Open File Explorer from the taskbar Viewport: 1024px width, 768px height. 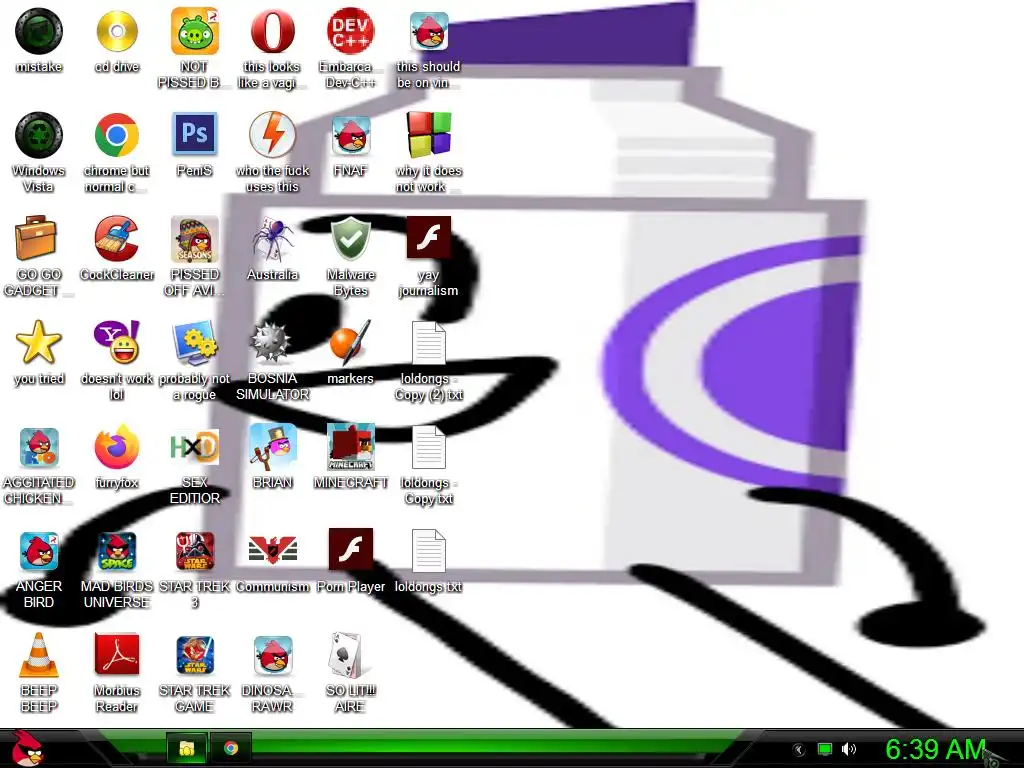click(187, 748)
